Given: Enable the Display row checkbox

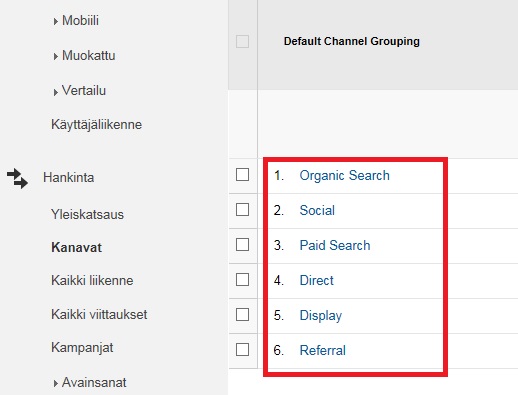Looking at the screenshot, I should point(242,314).
